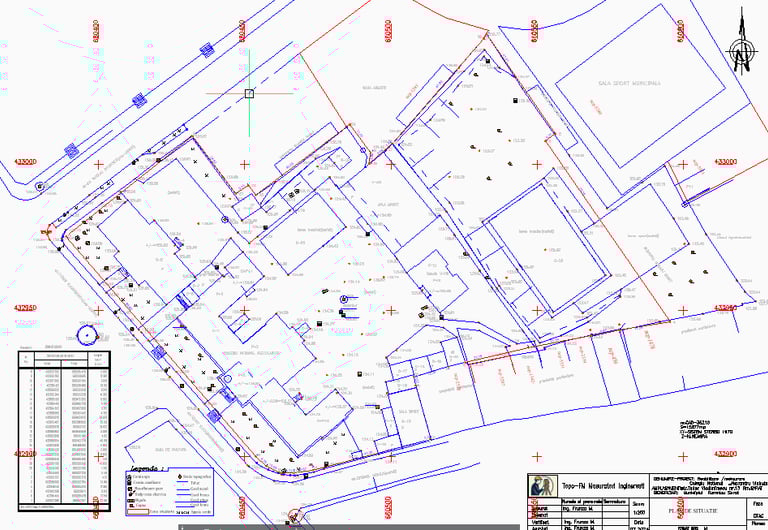This screenshot has height=530, width=768.
Task: Click the Teren studiat brown rectangle in legend
Action: point(138,512)
